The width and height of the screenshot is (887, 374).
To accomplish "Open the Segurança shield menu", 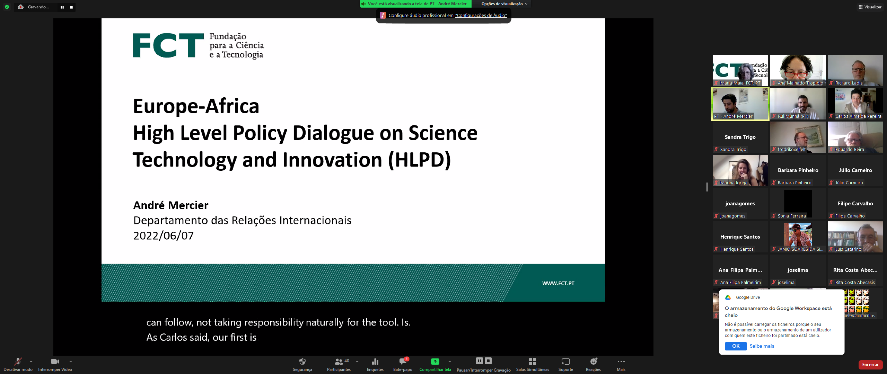I will (x=302, y=362).
